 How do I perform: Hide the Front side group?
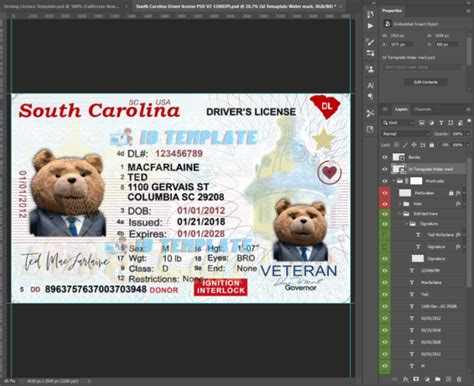click(x=385, y=181)
